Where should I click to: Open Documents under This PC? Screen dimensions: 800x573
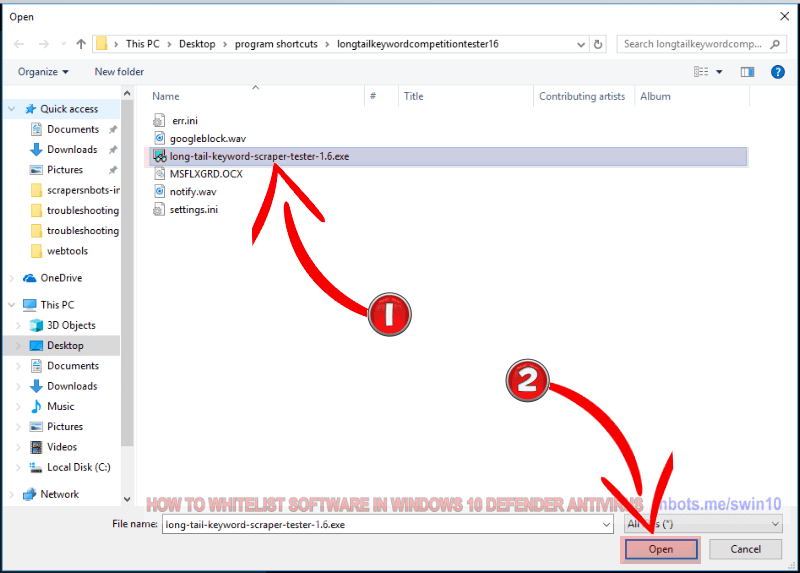coord(73,366)
